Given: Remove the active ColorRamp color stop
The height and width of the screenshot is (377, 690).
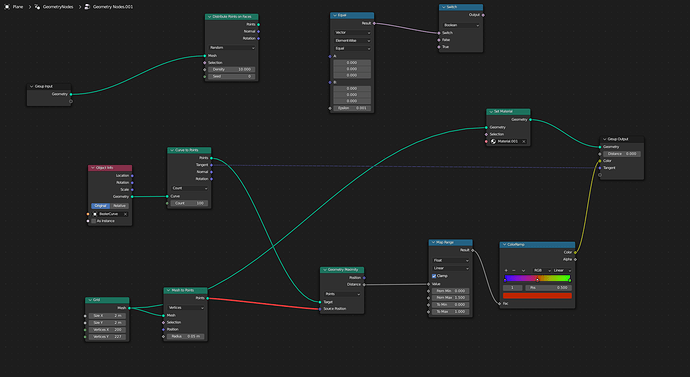Looking at the screenshot, I should pos(514,271).
